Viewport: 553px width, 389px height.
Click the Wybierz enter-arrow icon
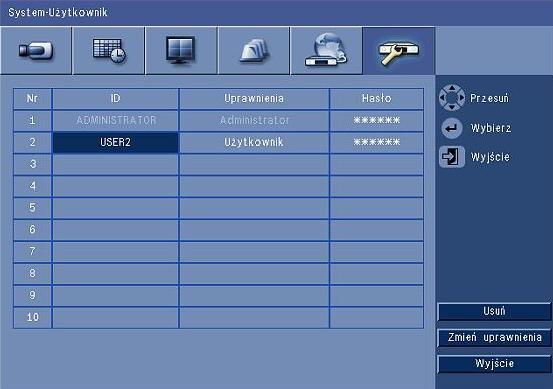[452, 128]
